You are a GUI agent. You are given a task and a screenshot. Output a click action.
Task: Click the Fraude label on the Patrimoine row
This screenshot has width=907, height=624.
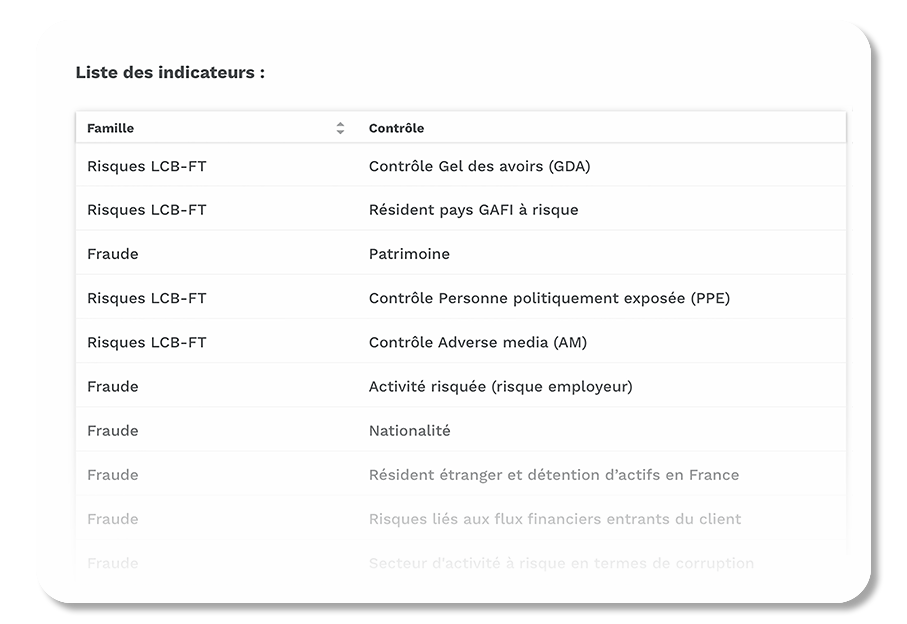click(x=113, y=254)
